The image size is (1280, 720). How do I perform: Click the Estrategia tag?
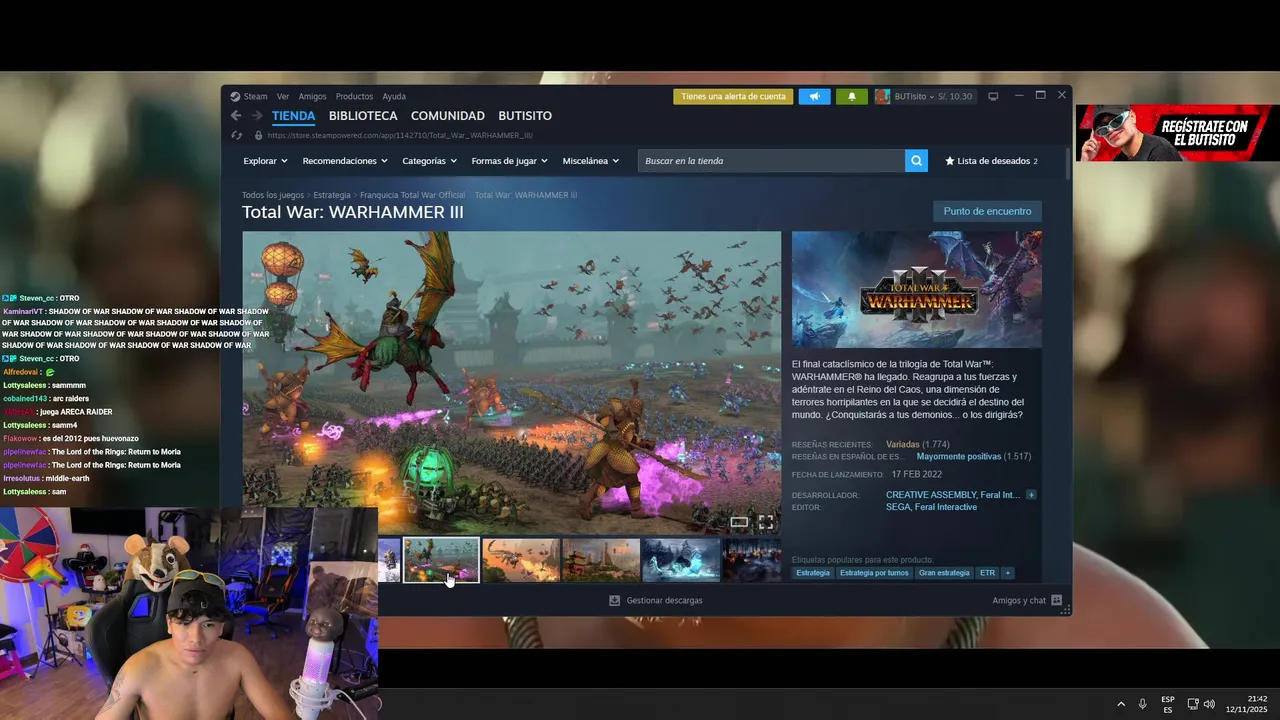[x=813, y=573]
